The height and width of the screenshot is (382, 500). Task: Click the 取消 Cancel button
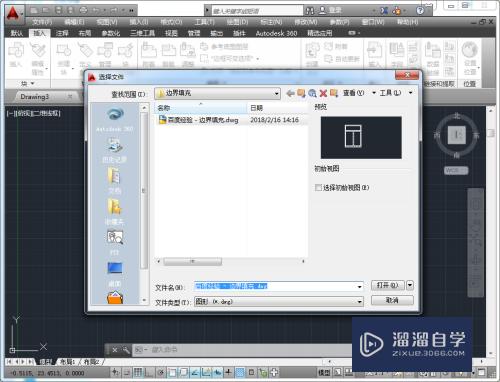[x=392, y=300]
